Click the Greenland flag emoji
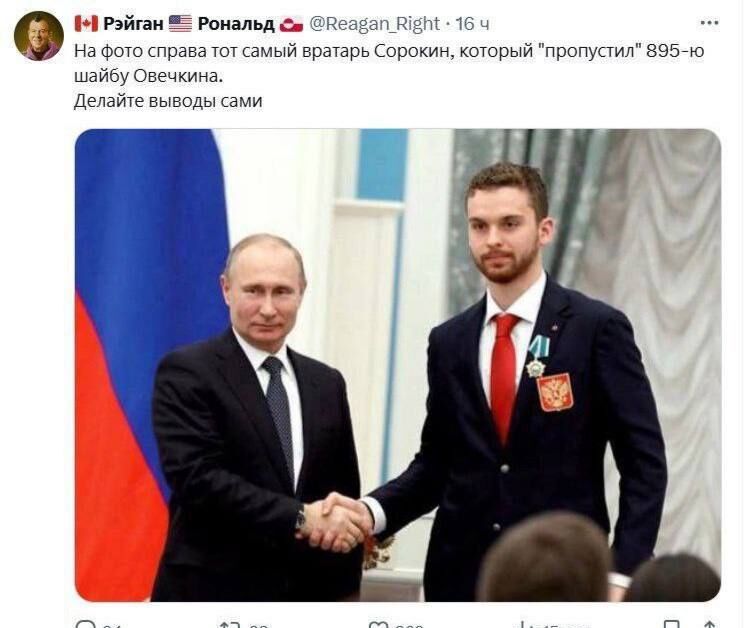 (291, 24)
